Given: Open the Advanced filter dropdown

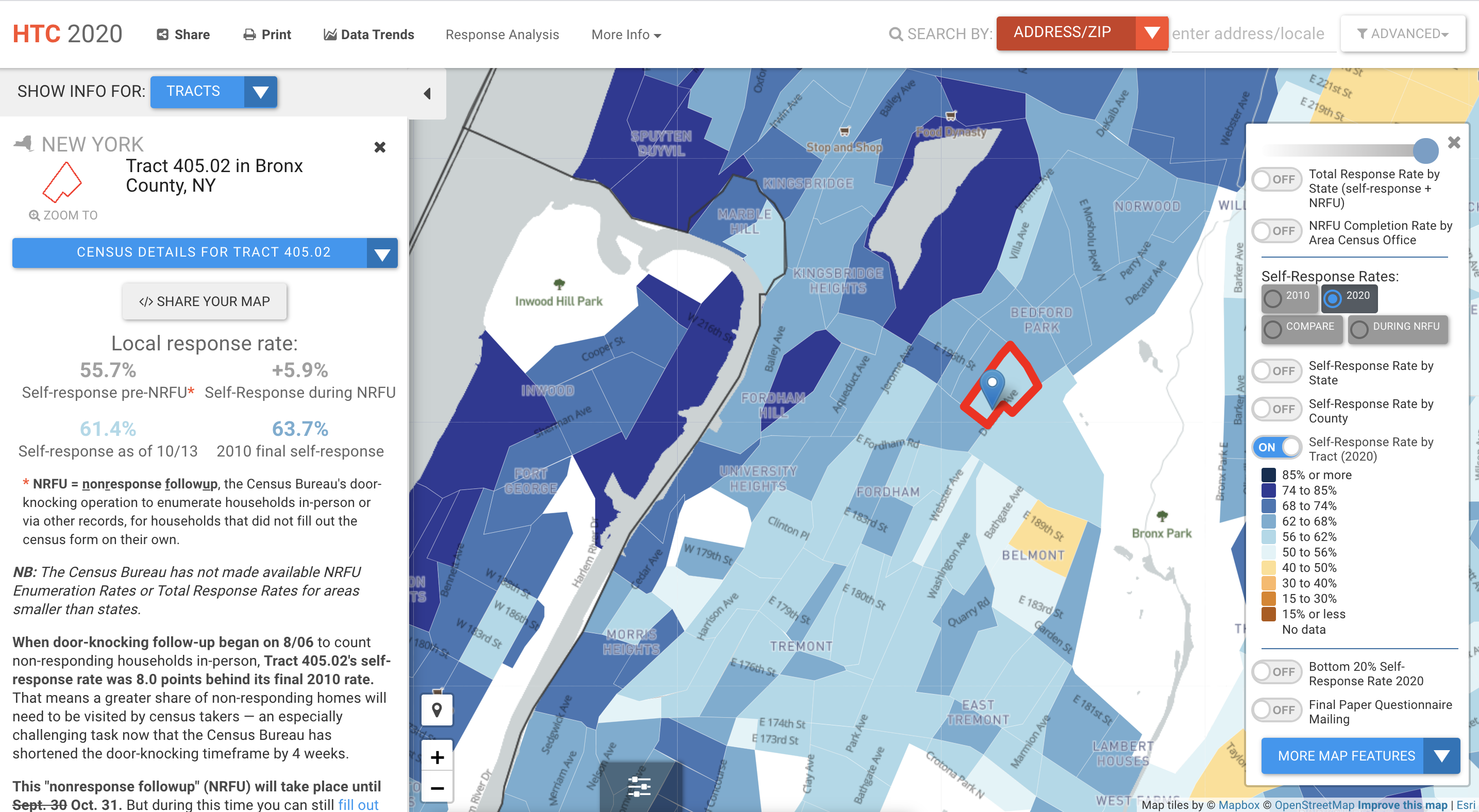Looking at the screenshot, I should (x=1403, y=34).
